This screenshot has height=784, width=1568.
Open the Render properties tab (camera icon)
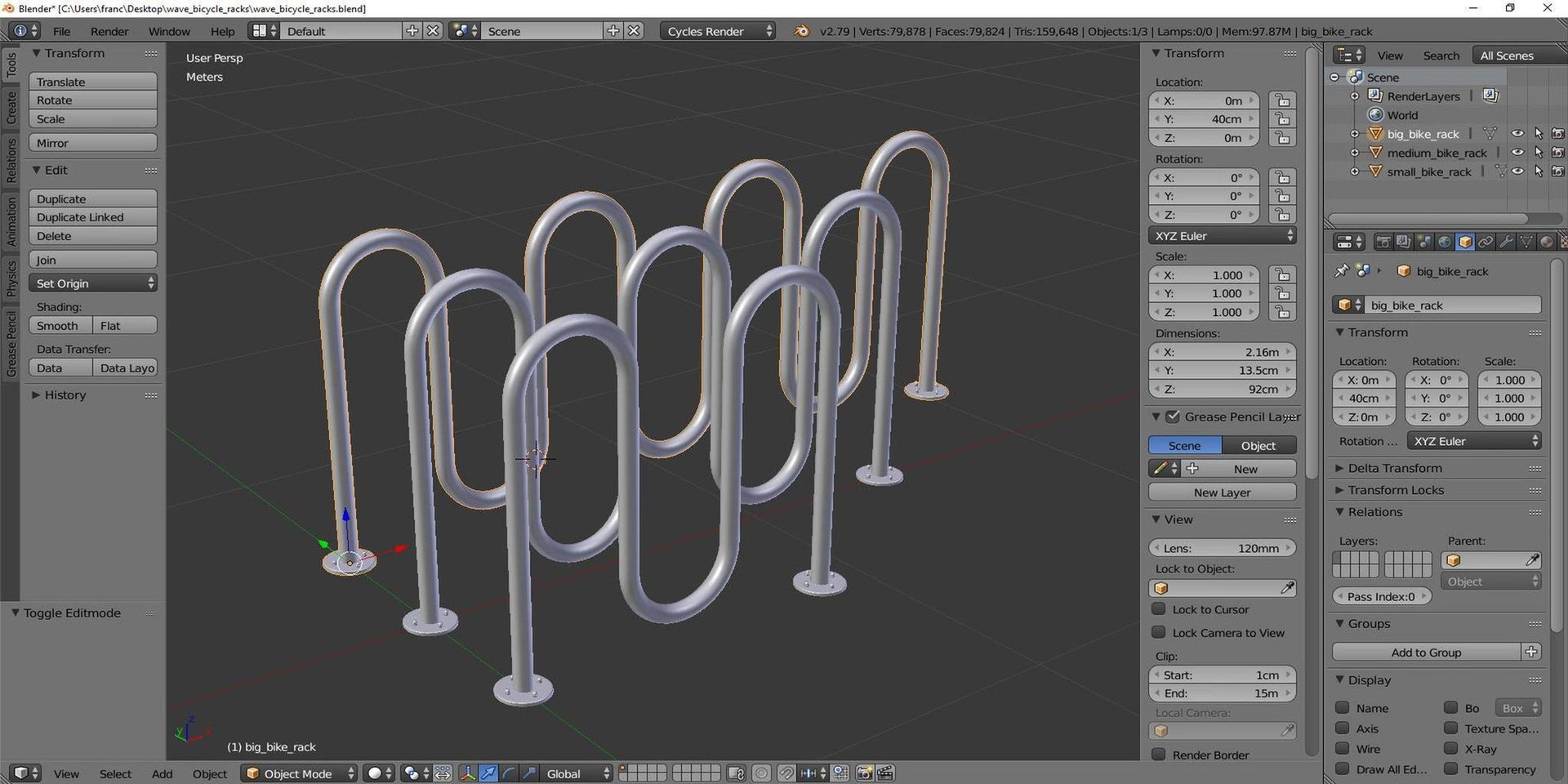pos(1383,242)
